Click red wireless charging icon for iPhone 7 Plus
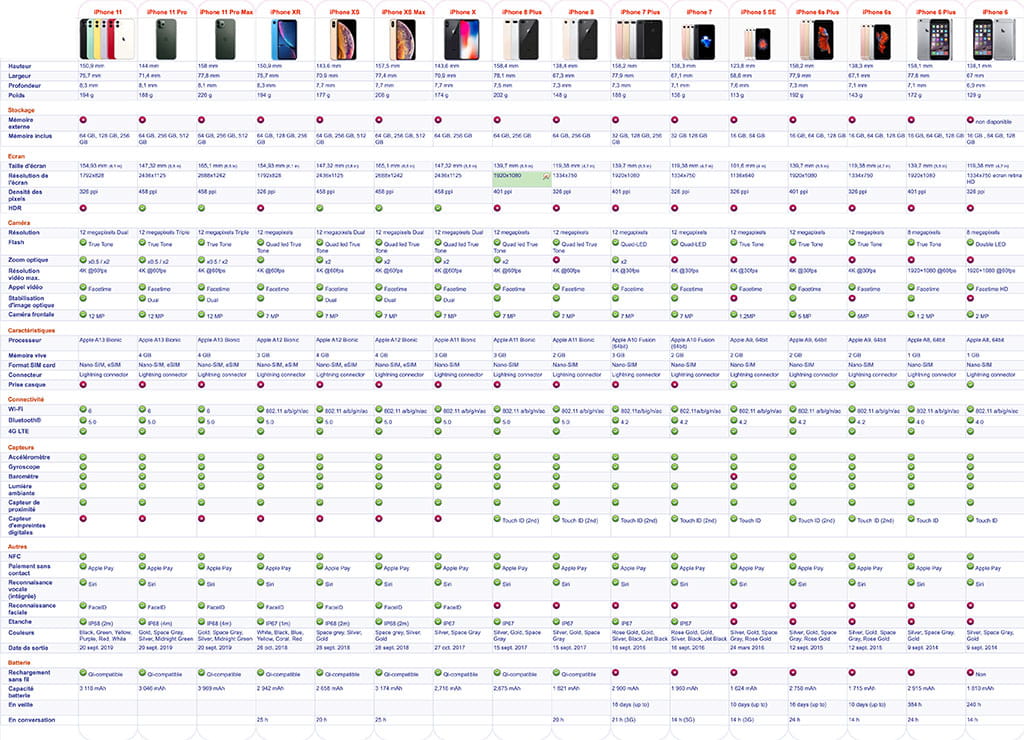1024x740 pixels. [615, 672]
